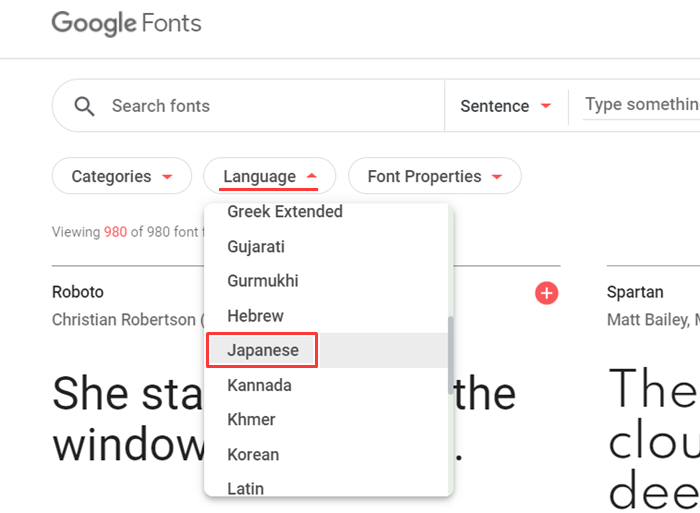The width and height of the screenshot is (700, 513).
Task: Open the Font Properties dropdown
Action: tap(434, 176)
